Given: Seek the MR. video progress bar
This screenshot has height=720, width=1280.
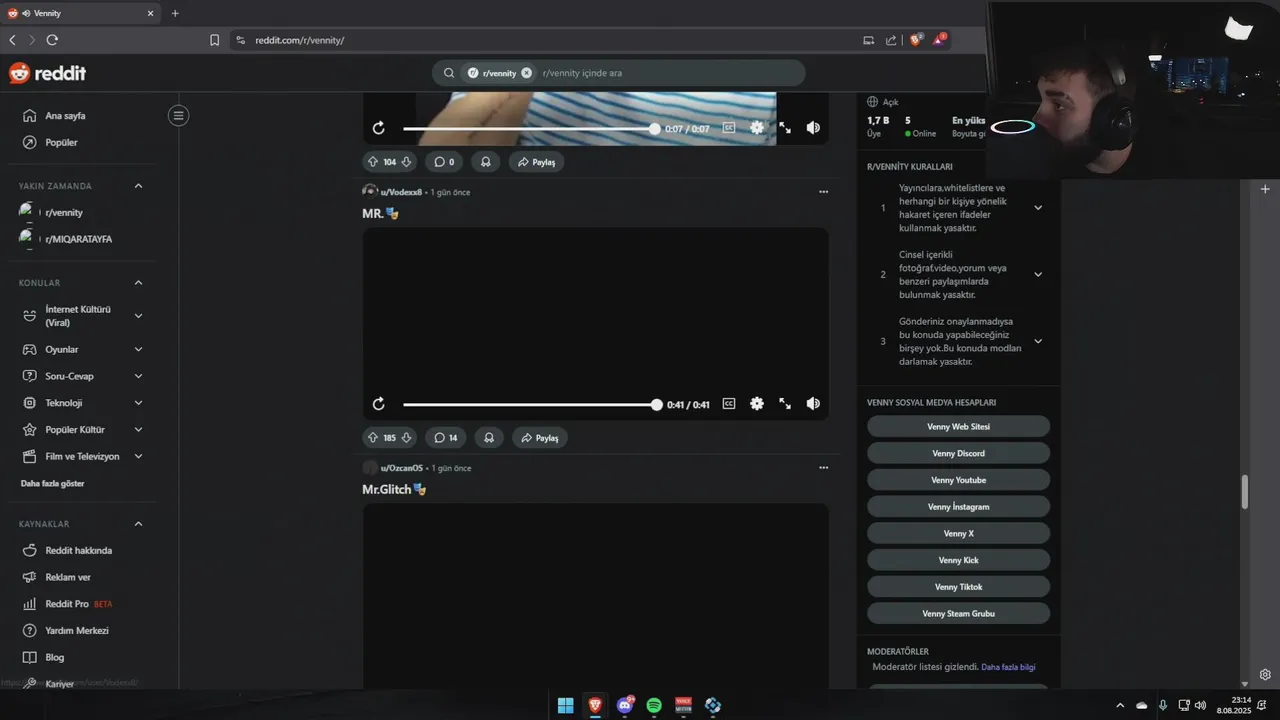Looking at the screenshot, I should tap(530, 404).
